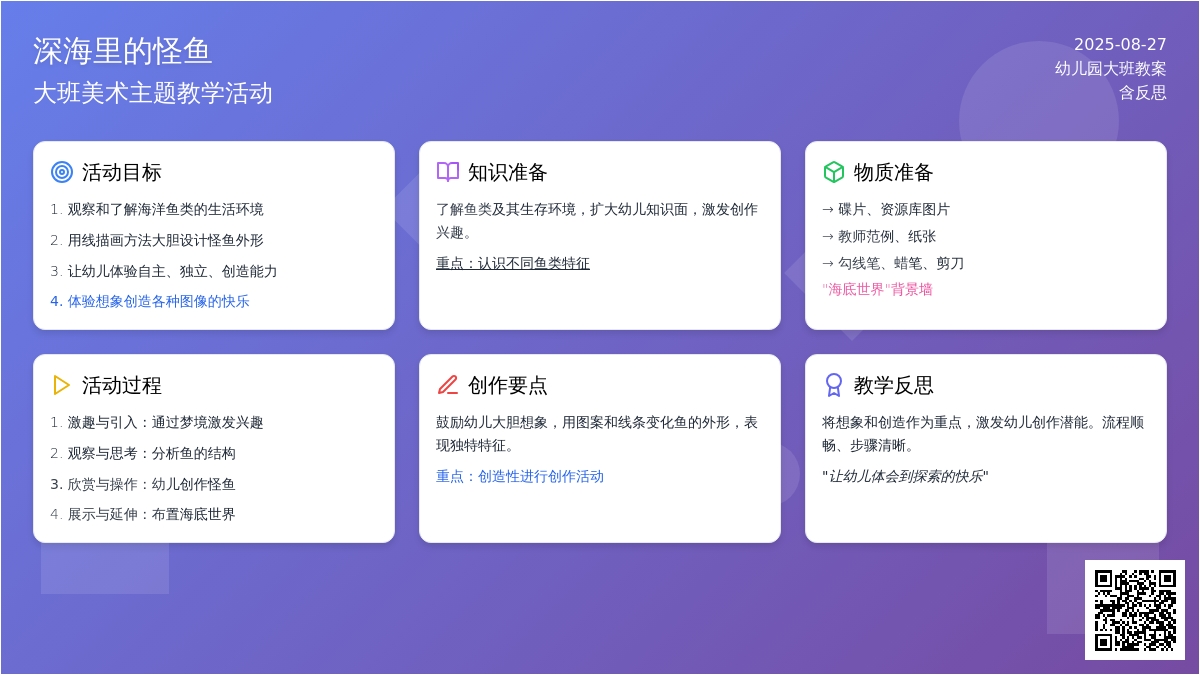Click the blue item 体验想象创造各种图像的快乐

point(159,301)
